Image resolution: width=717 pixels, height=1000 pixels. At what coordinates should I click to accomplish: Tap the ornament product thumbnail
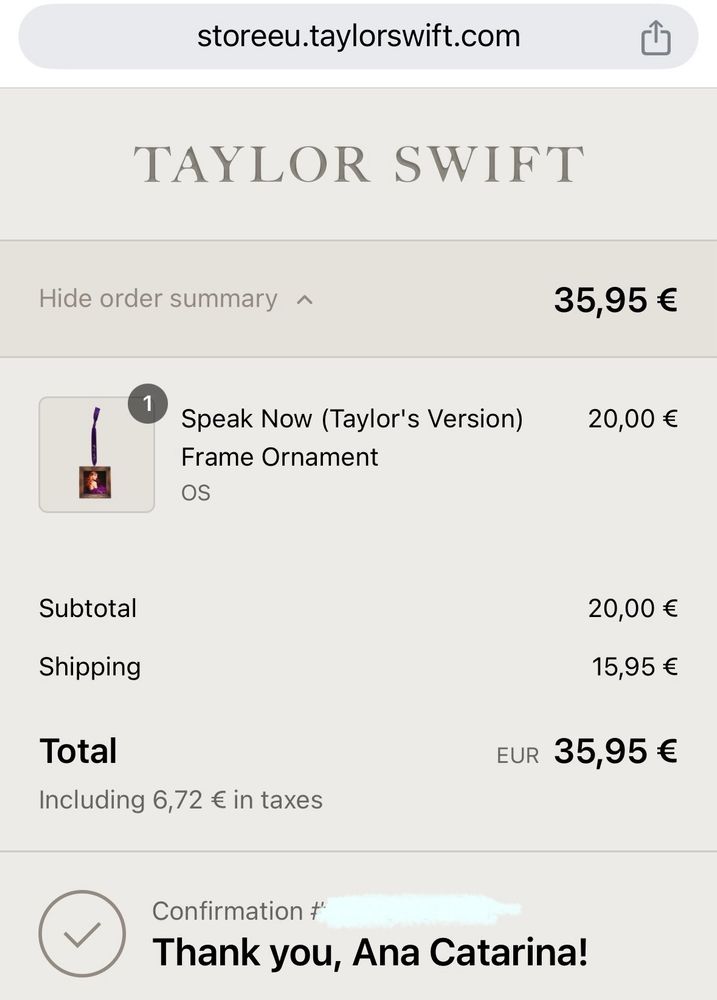tap(96, 455)
